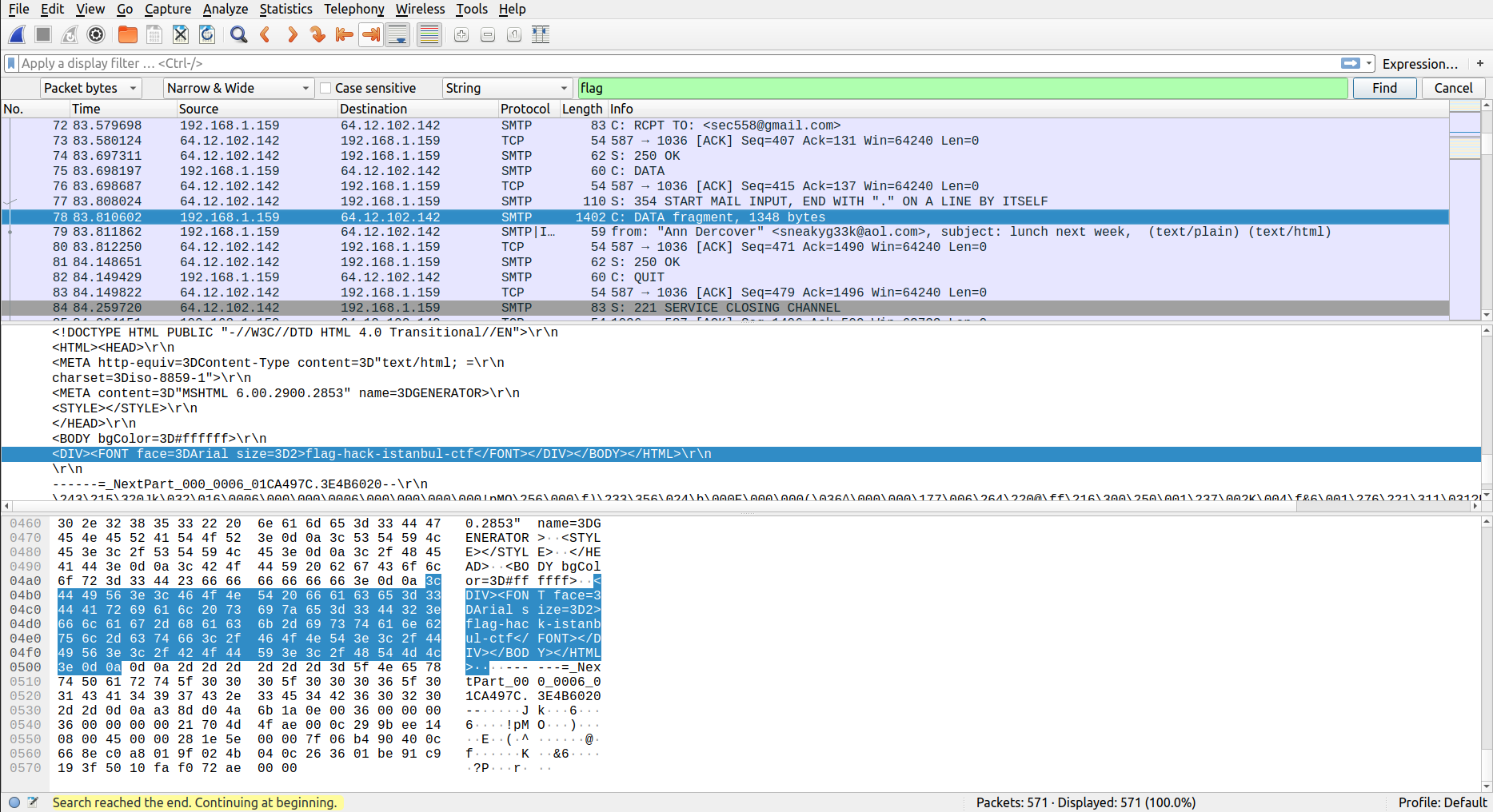This screenshot has height=812, width=1493.
Task: Click the display filter input field
Action: click(678, 63)
